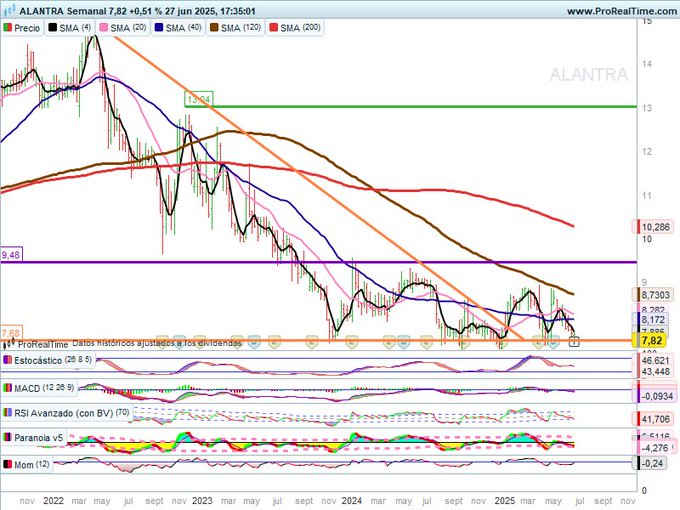Click the pink SMA (20) swatch
Viewport: 680px width, 510px height.
[x=104, y=28]
